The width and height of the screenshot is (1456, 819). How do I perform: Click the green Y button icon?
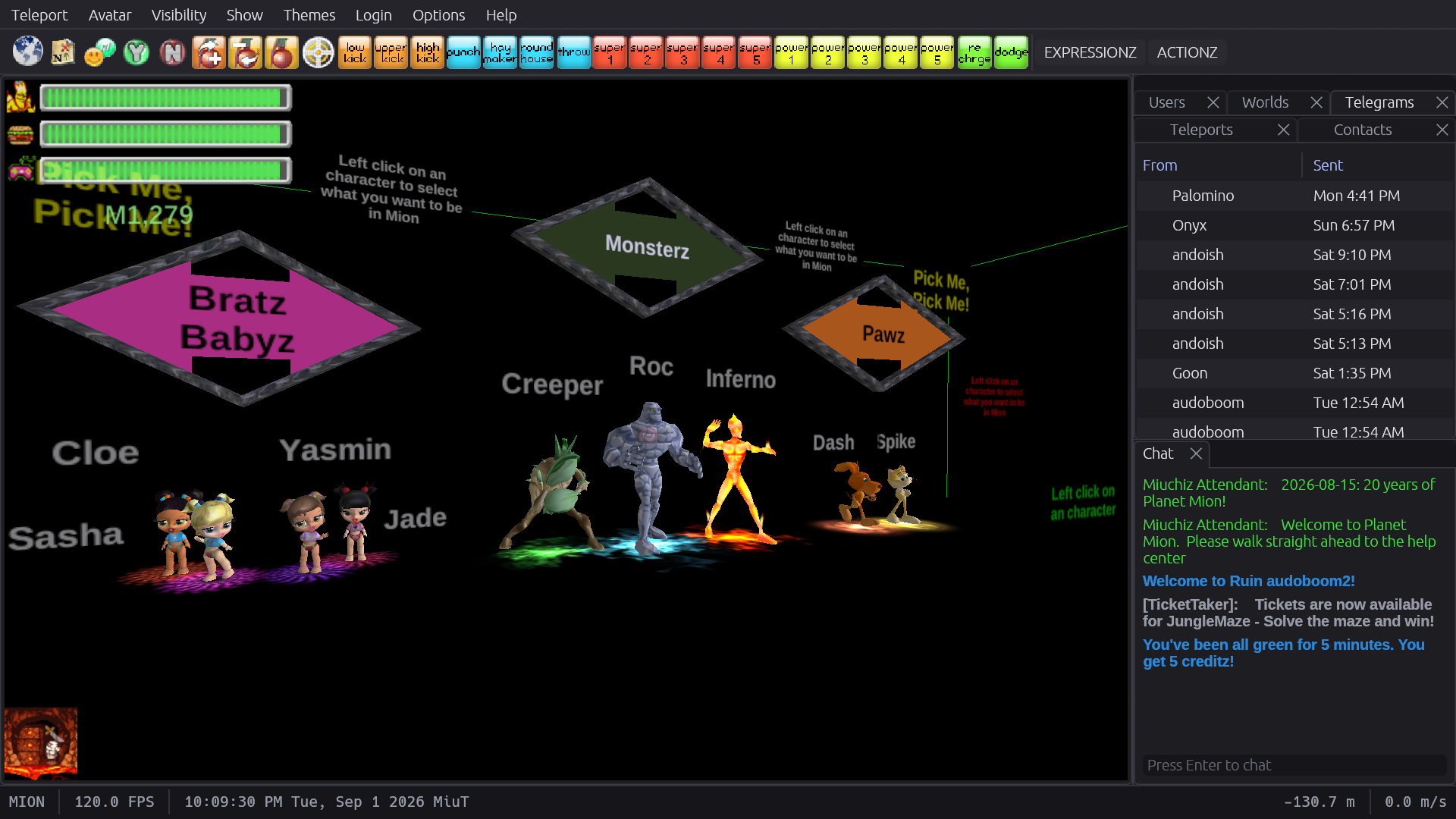[136, 52]
